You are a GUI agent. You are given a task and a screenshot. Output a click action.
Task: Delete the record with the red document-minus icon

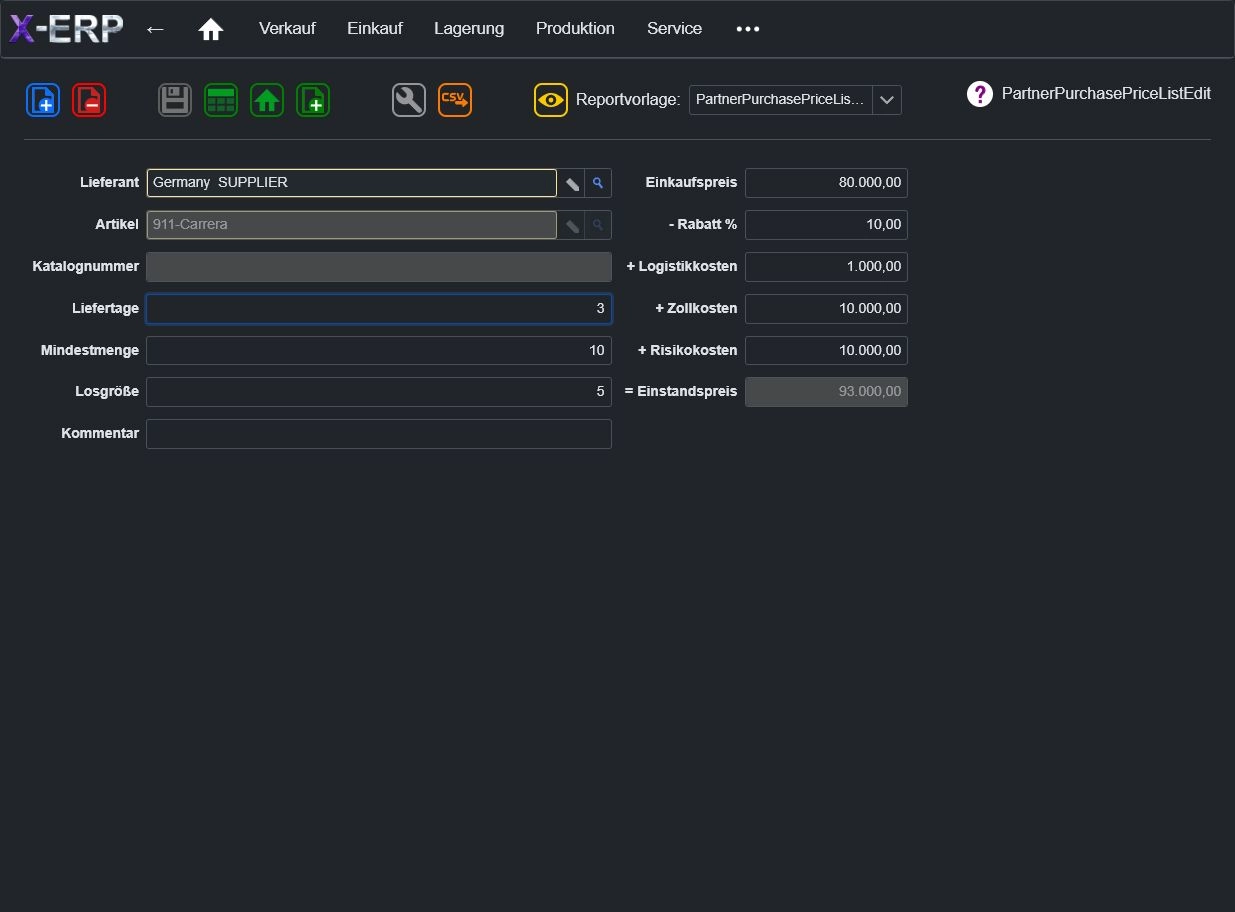tap(89, 100)
